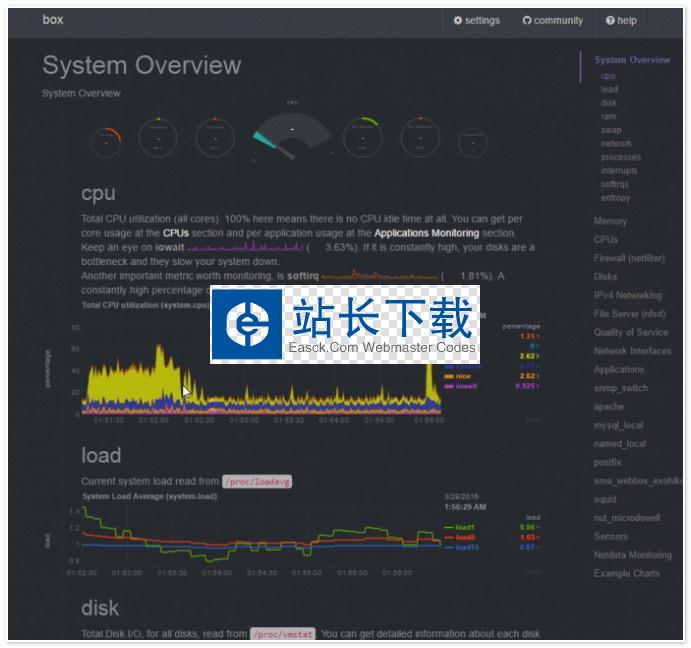Jump to interrupts in the sidebar submenu
Image resolution: width=691 pixels, height=648 pixels.
619,171
